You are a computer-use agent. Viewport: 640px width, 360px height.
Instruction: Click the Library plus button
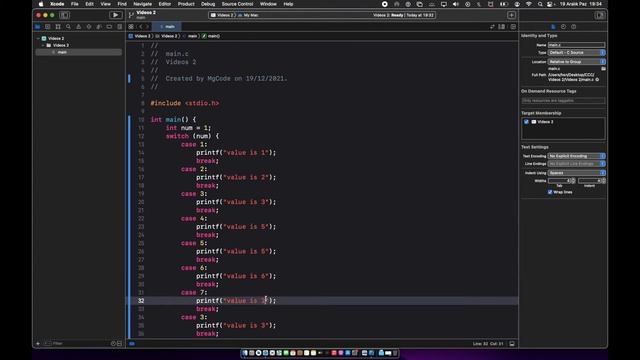click(511, 15)
